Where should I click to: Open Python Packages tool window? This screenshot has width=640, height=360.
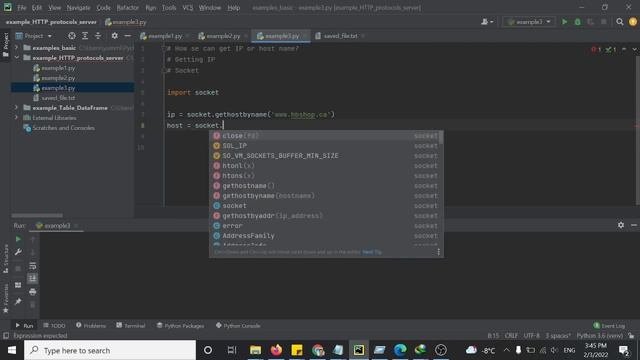[180, 326]
